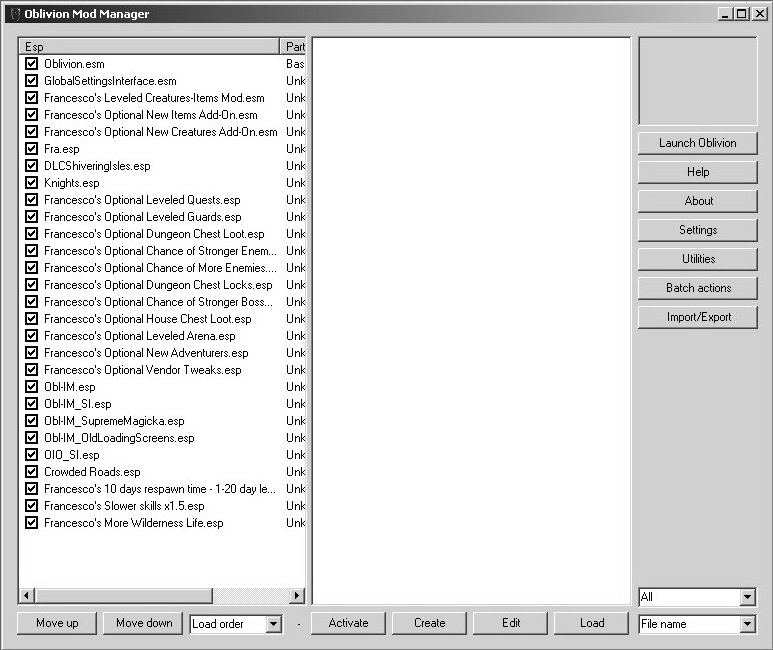Open the All filter dropdown
Screen dimensions: 773x650
tap(747, 597)
